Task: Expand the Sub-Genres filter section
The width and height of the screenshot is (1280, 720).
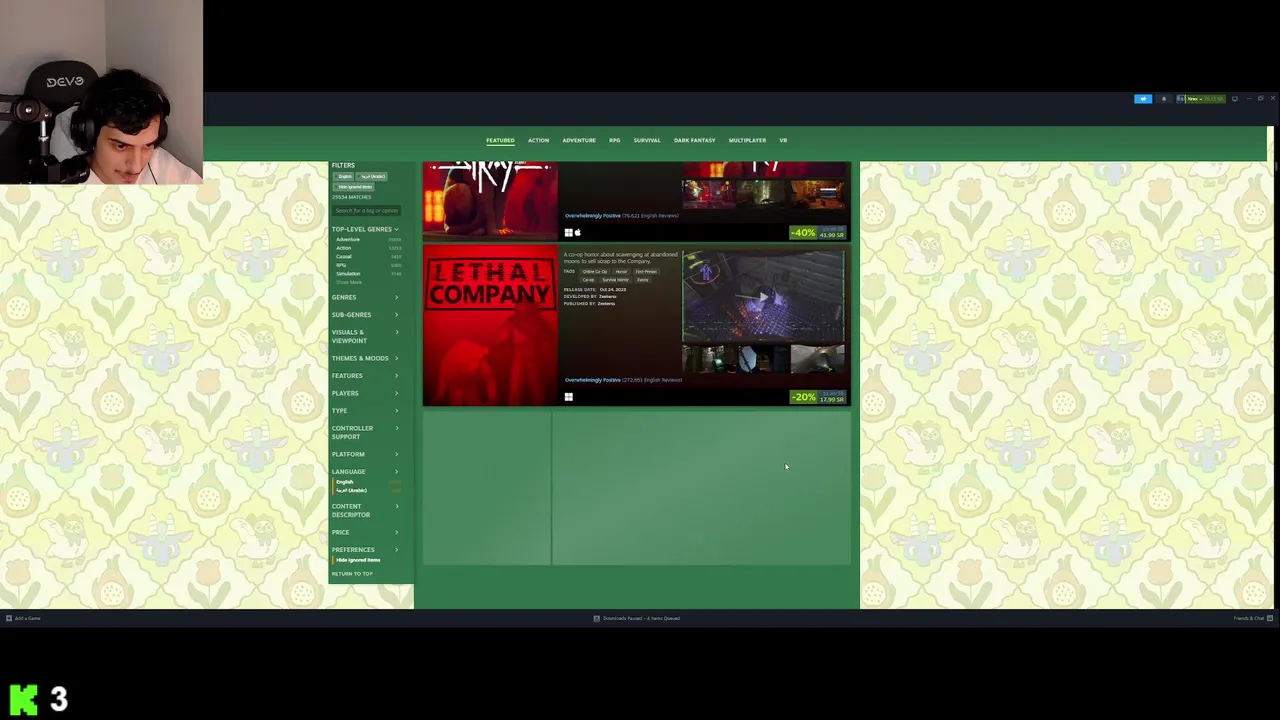Action: click(x=365, y=315)
